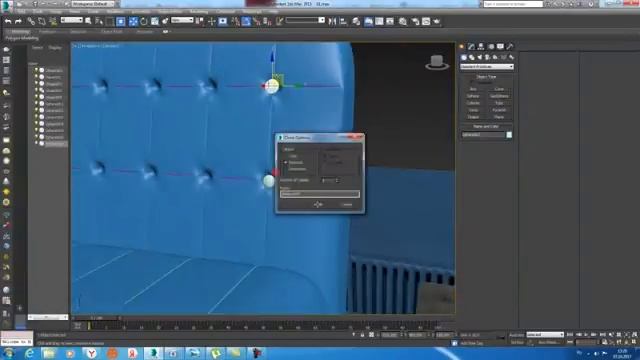640x360 pixels.
Task: Click the Teapot primitive button
Action: pos(473,117)
